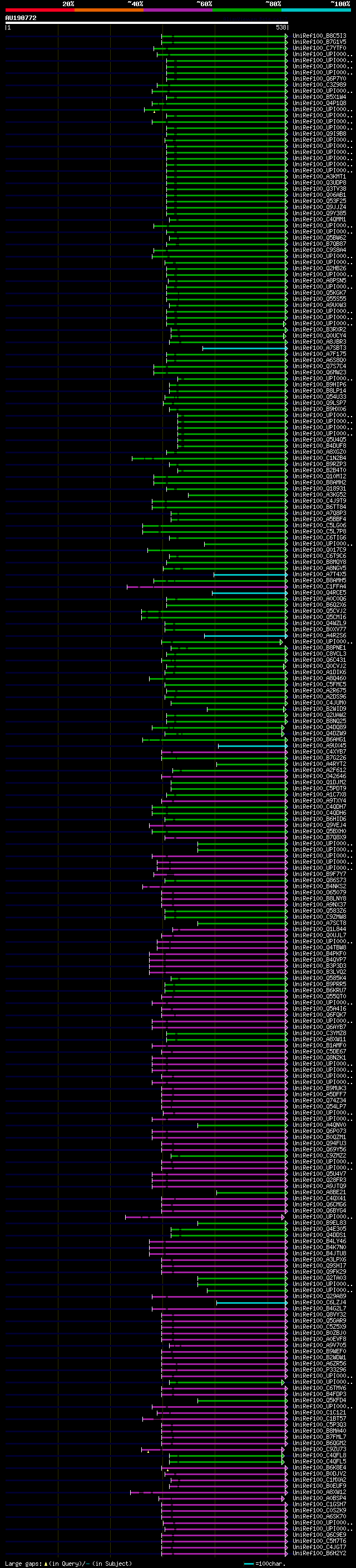Select hit label UniRef100_A8BE21
Screen dimensions: 356x1568
tap(319, 1192)
